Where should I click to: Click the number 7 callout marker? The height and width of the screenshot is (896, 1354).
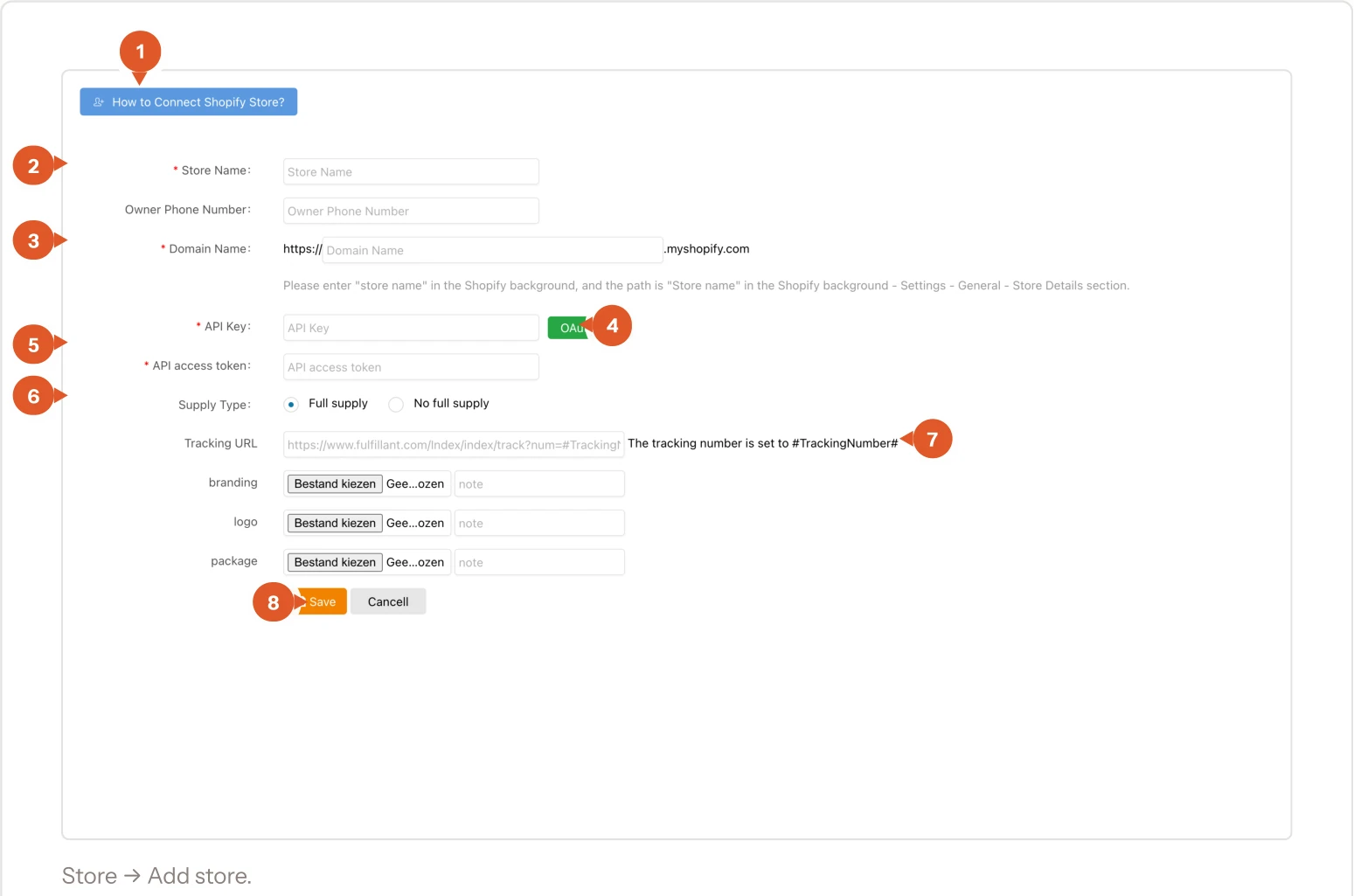tap(932, 439)
